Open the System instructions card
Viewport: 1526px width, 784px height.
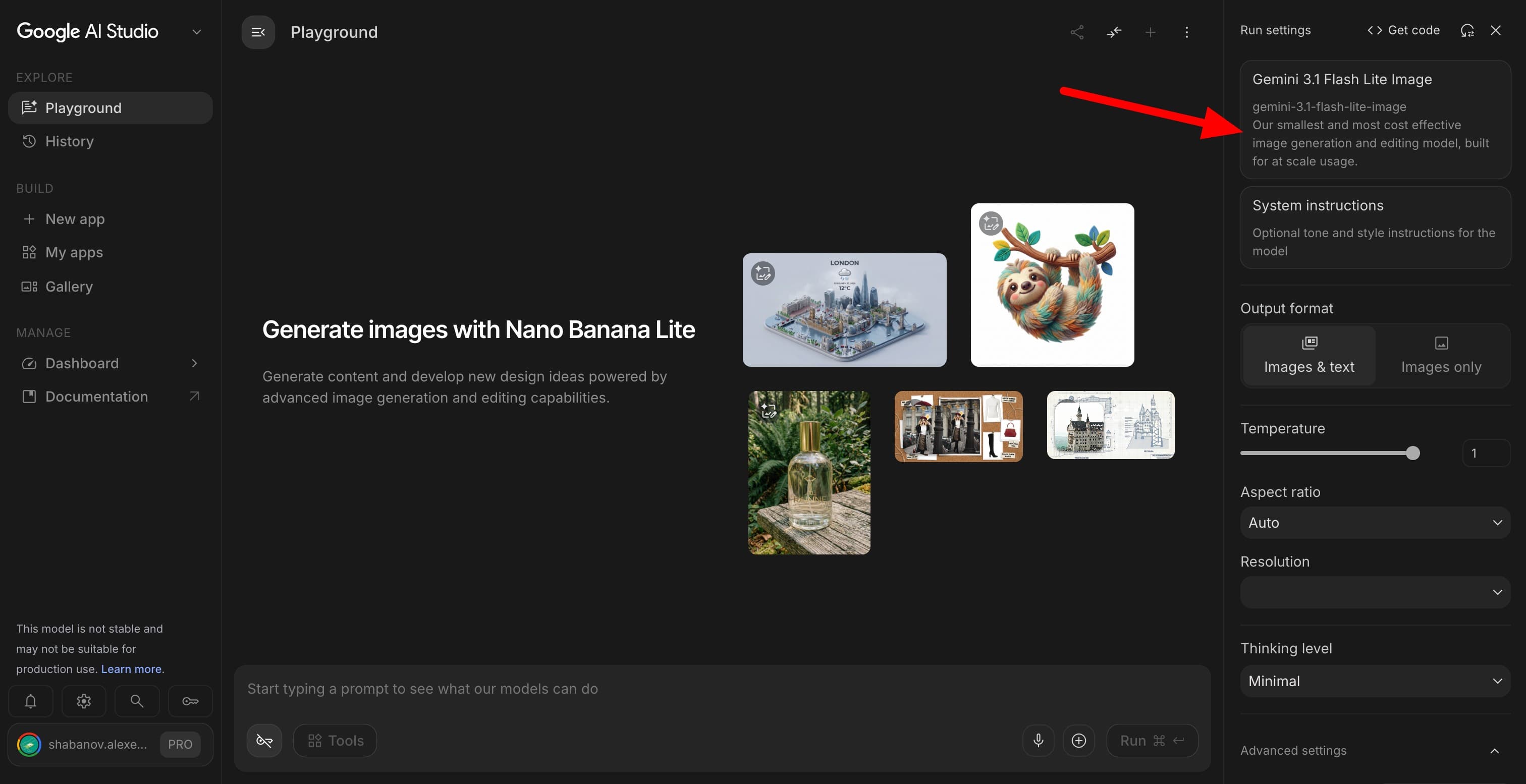click(1375, 228)
